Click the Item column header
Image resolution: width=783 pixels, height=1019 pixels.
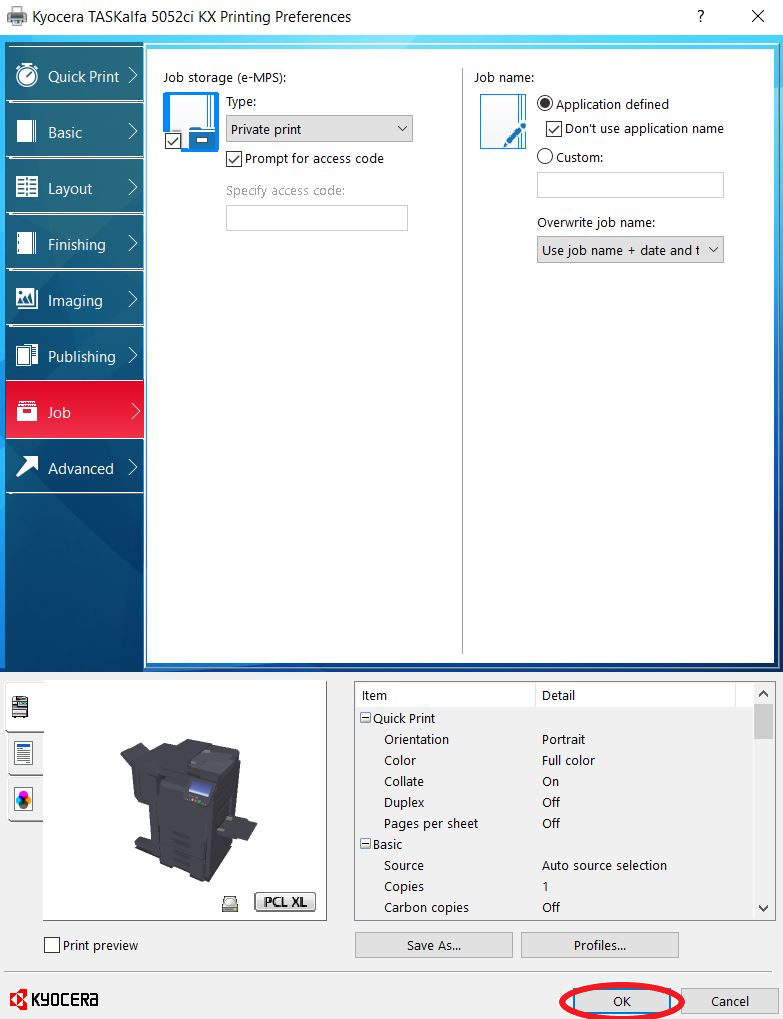(445, 695)
